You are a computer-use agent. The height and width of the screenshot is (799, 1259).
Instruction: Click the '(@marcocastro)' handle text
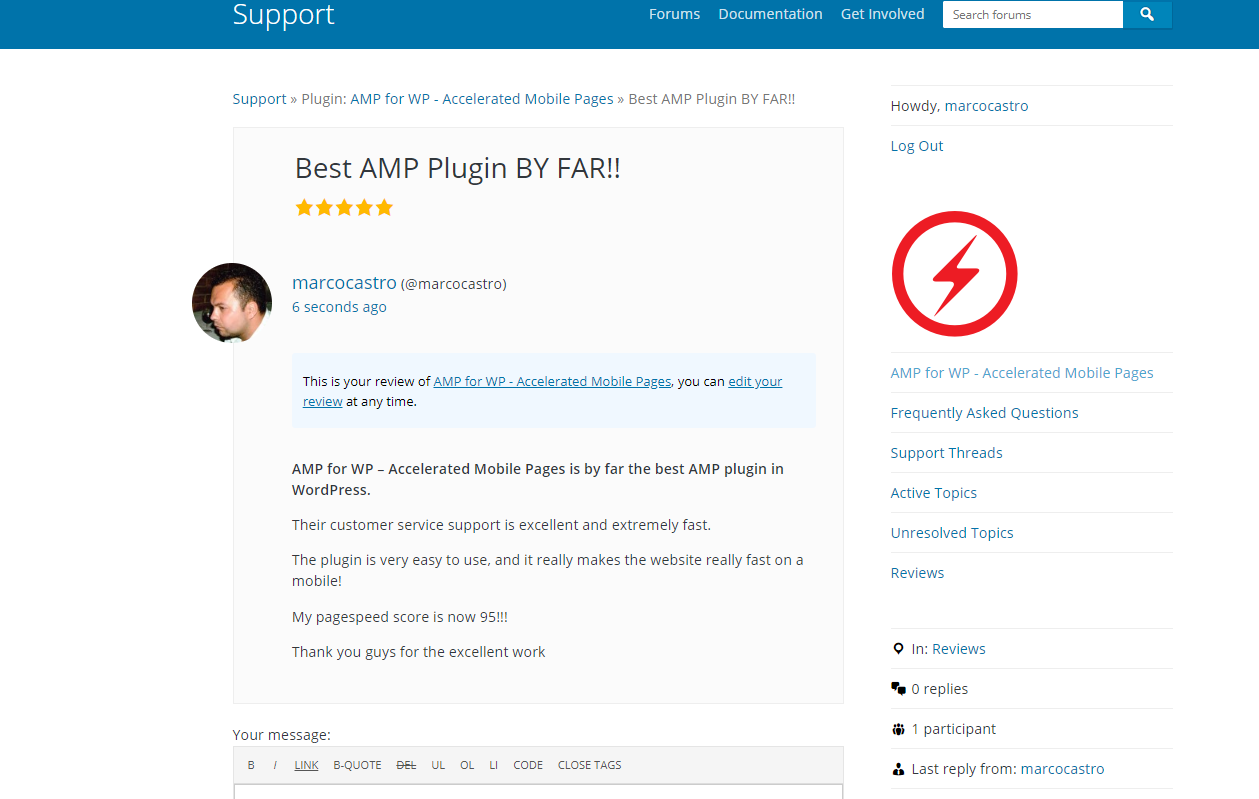[x=454, y=284]
